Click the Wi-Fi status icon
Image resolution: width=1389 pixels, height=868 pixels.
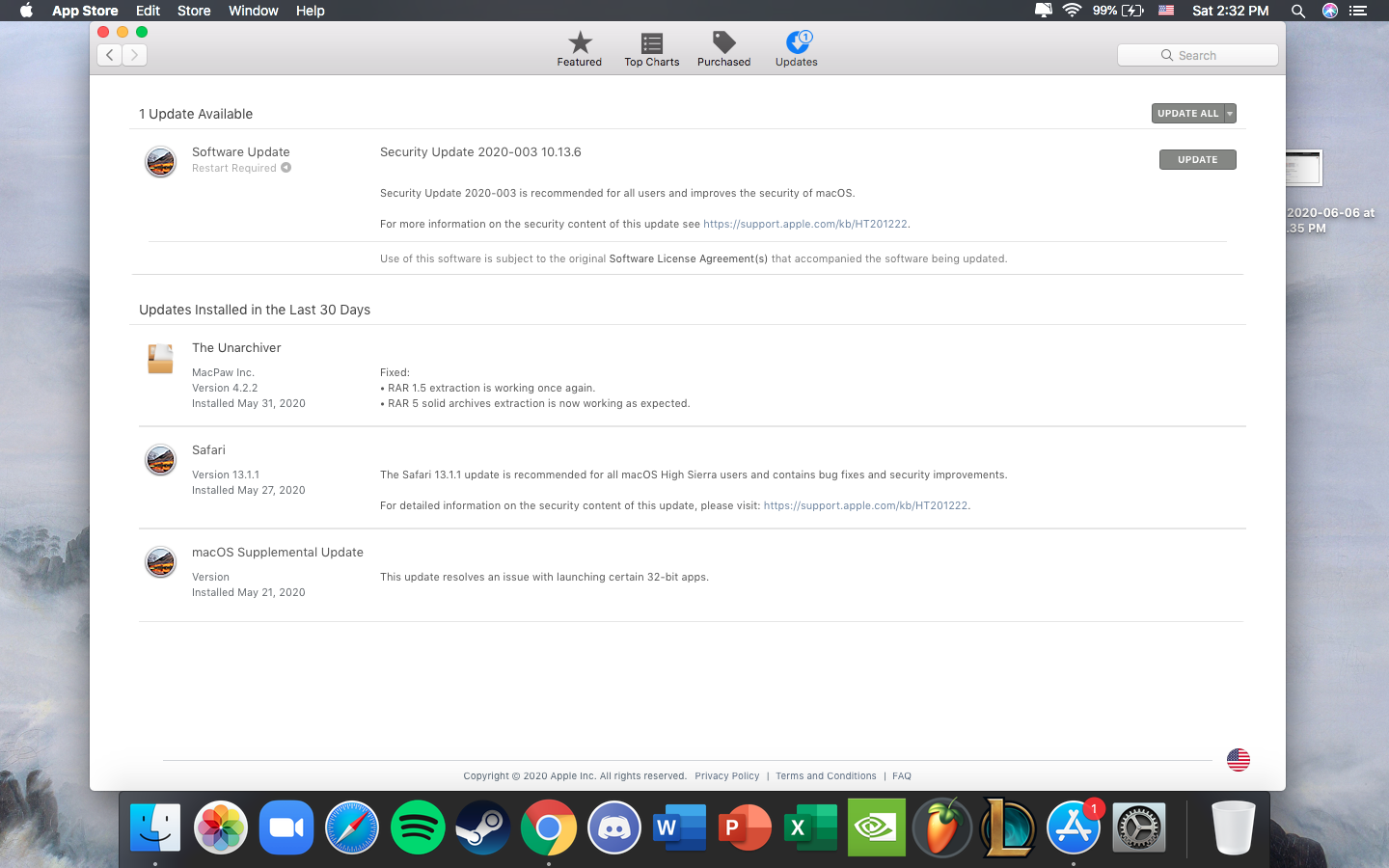[x=1072, y=11]
